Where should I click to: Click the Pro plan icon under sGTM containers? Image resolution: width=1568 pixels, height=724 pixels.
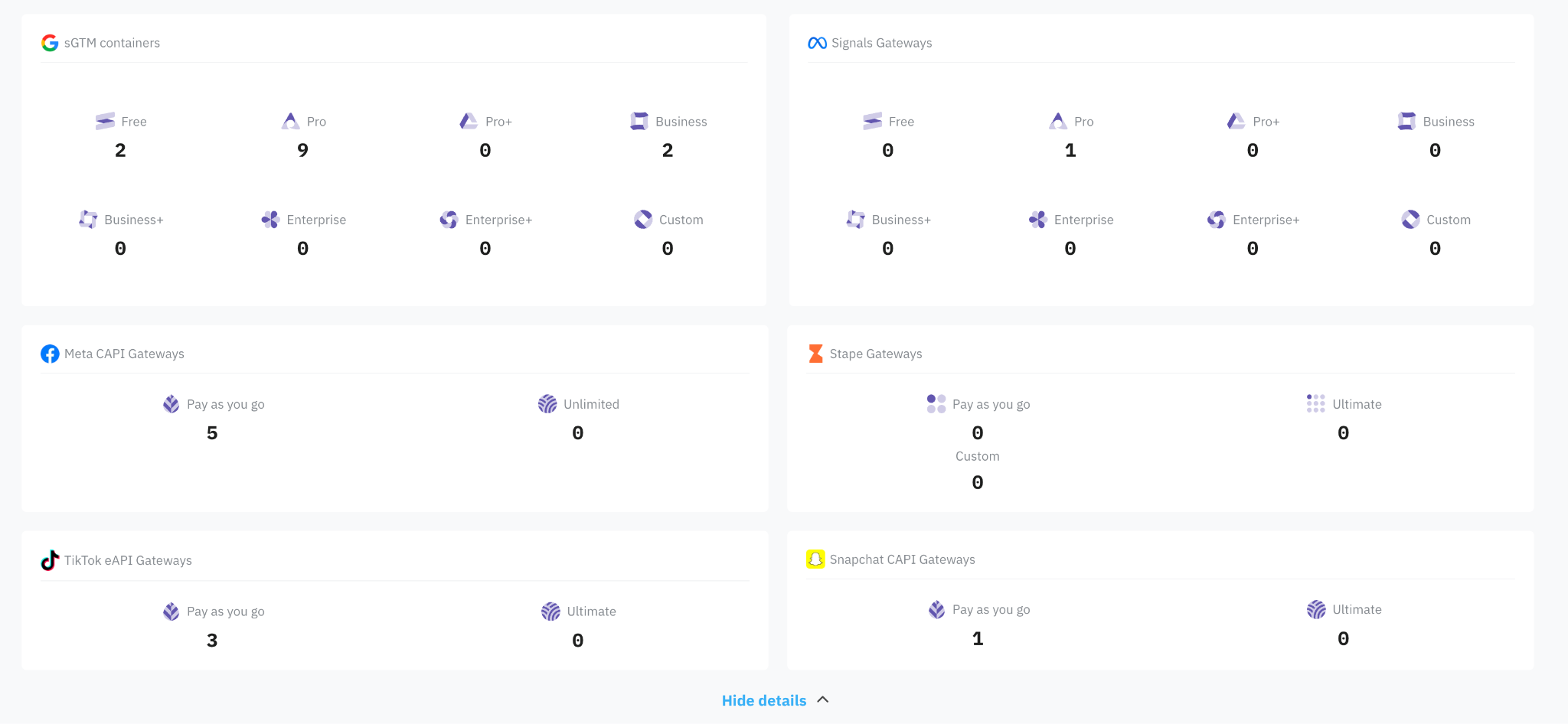click(x=291, y=121)
